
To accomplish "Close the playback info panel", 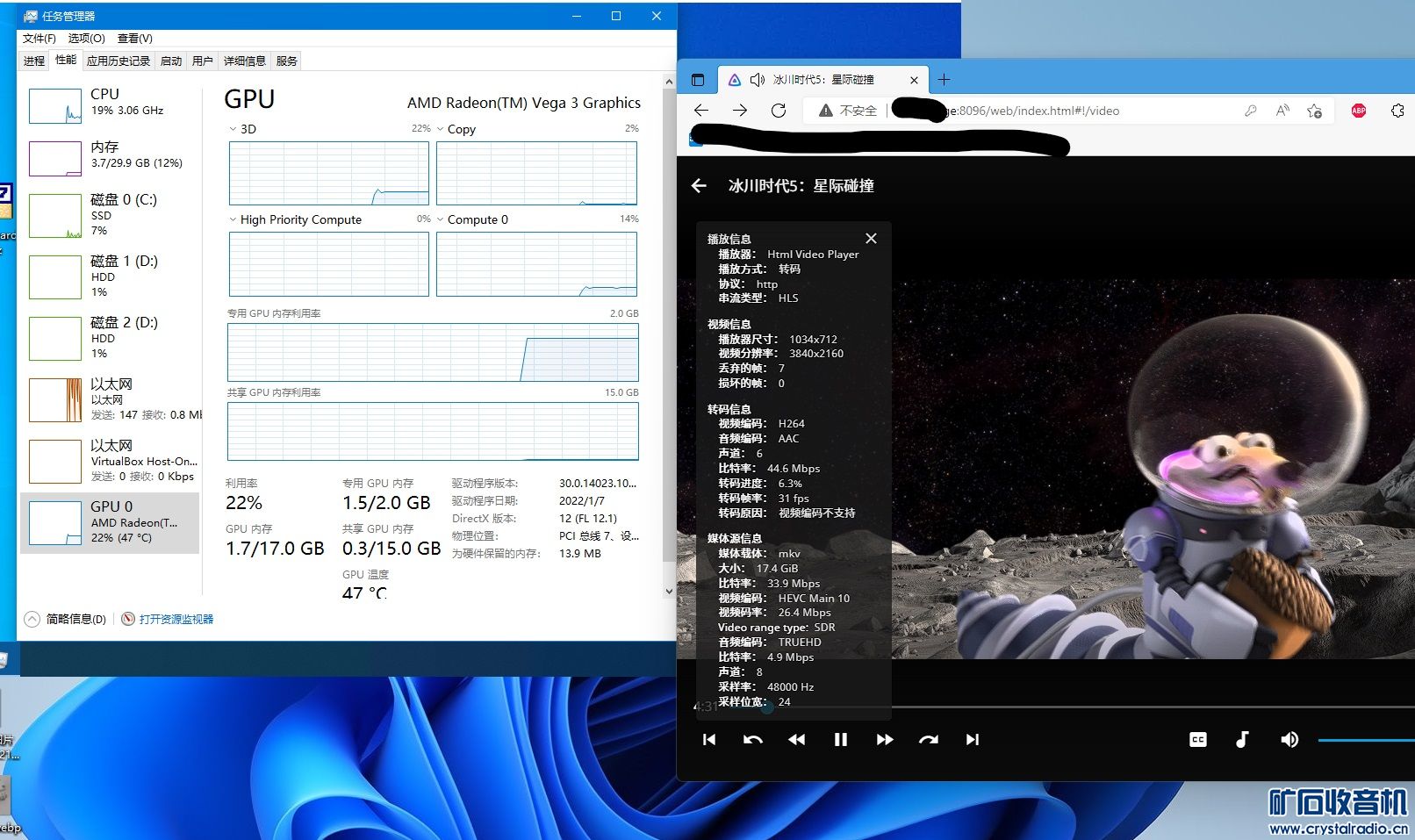I will [x=871, y=239].
